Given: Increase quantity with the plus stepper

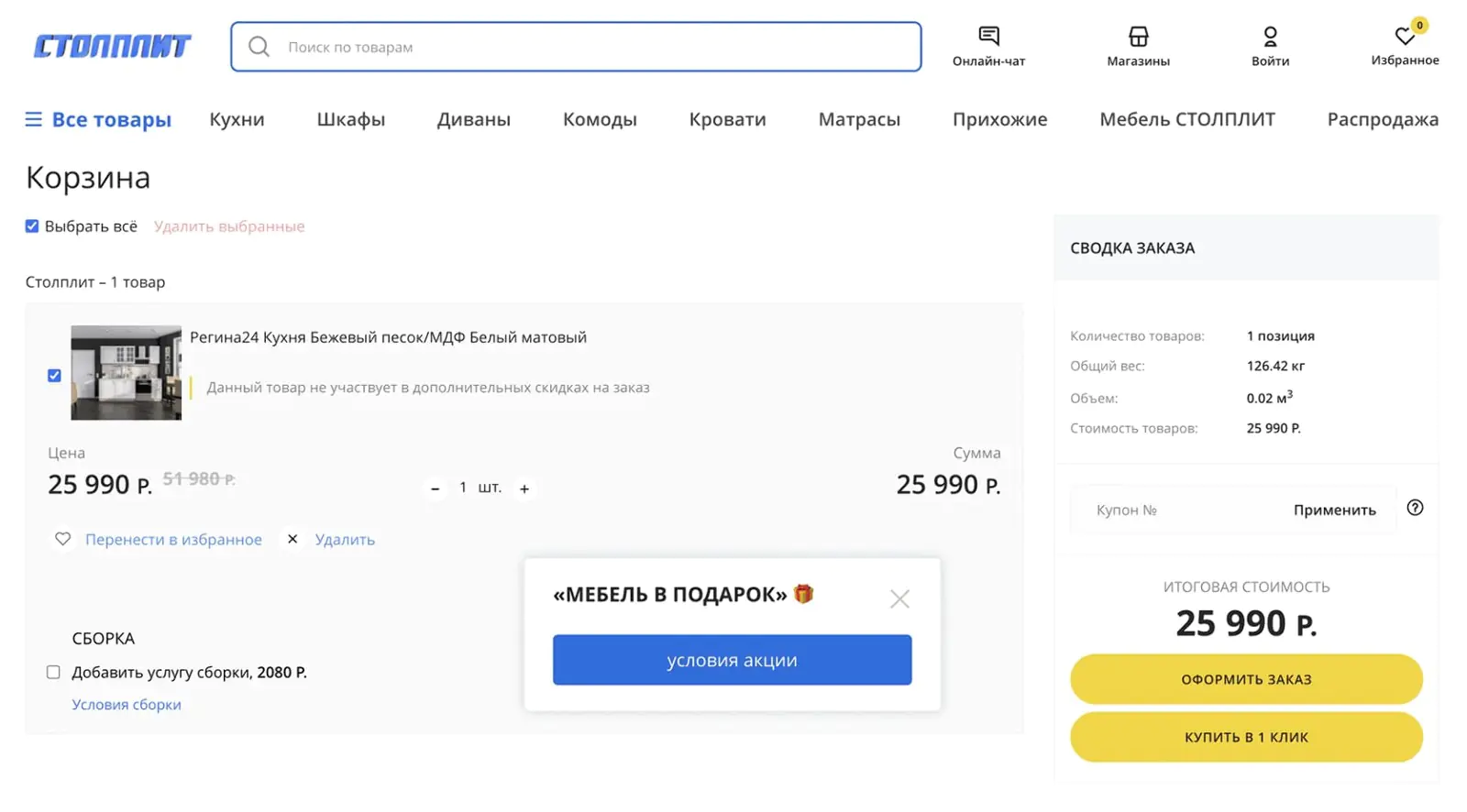Looking at the screenshot, I should (x=524, y=488).
